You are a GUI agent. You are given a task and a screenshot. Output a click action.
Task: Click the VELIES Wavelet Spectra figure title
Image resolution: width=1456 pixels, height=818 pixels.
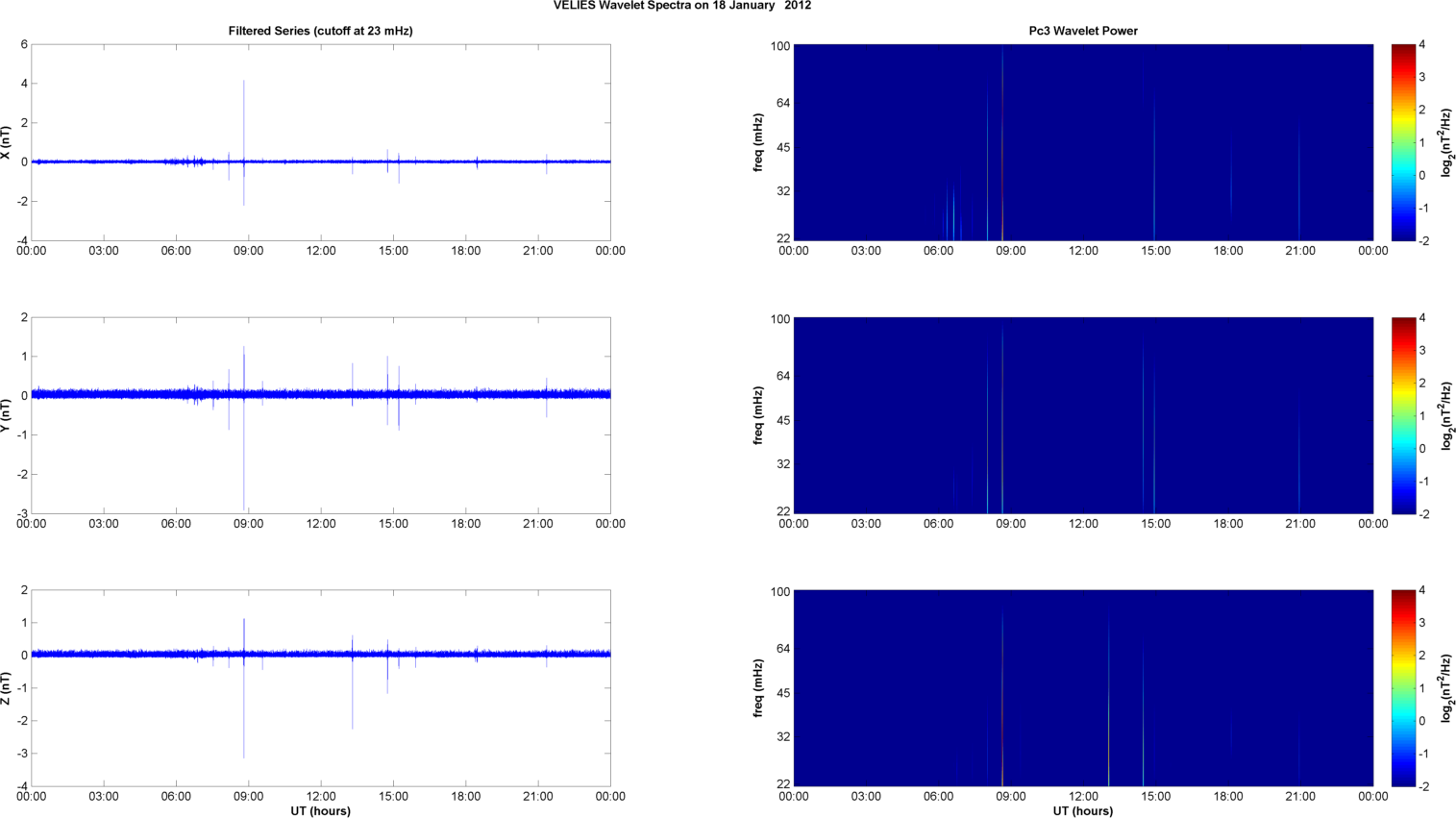click(682, 6)
